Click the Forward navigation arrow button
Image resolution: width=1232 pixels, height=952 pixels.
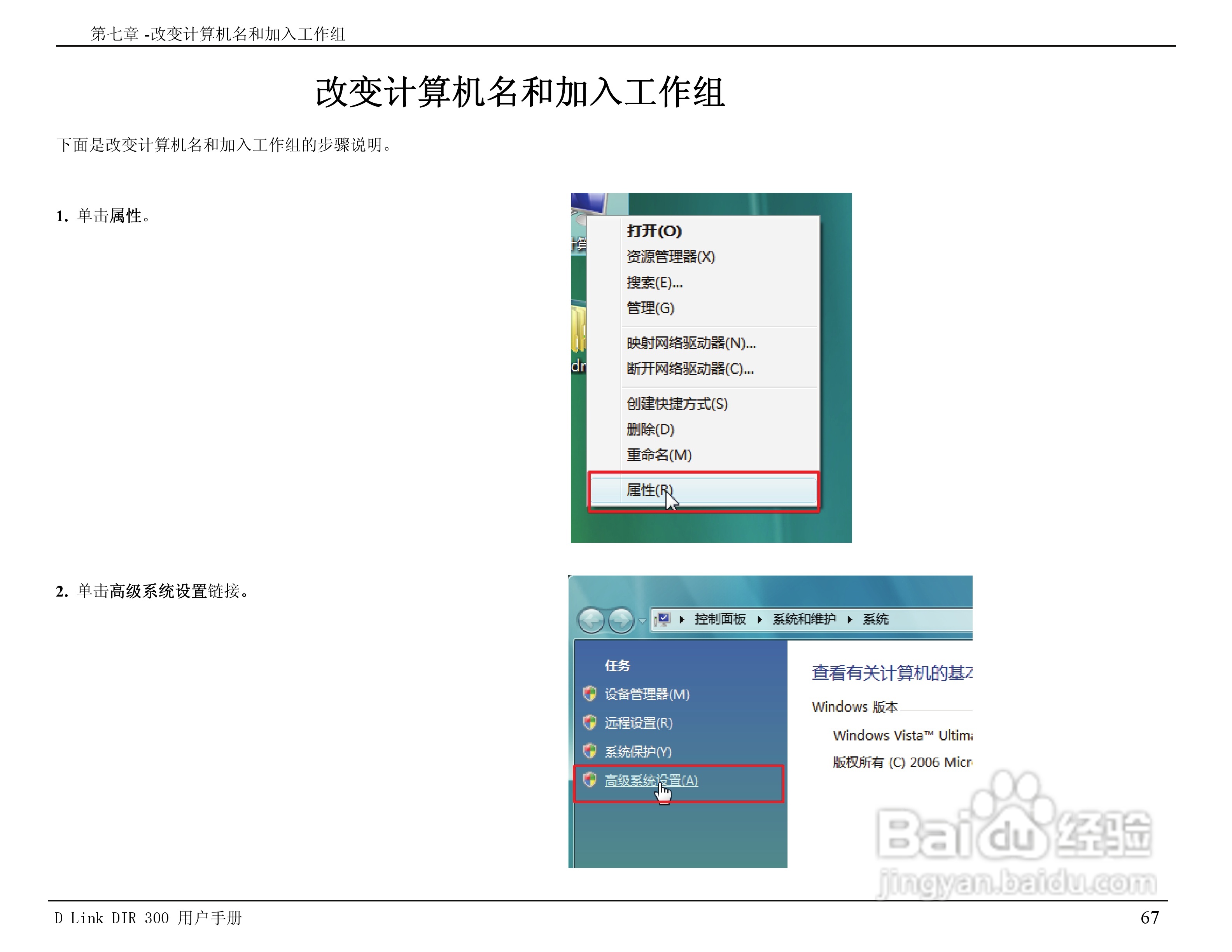[621, 620]
